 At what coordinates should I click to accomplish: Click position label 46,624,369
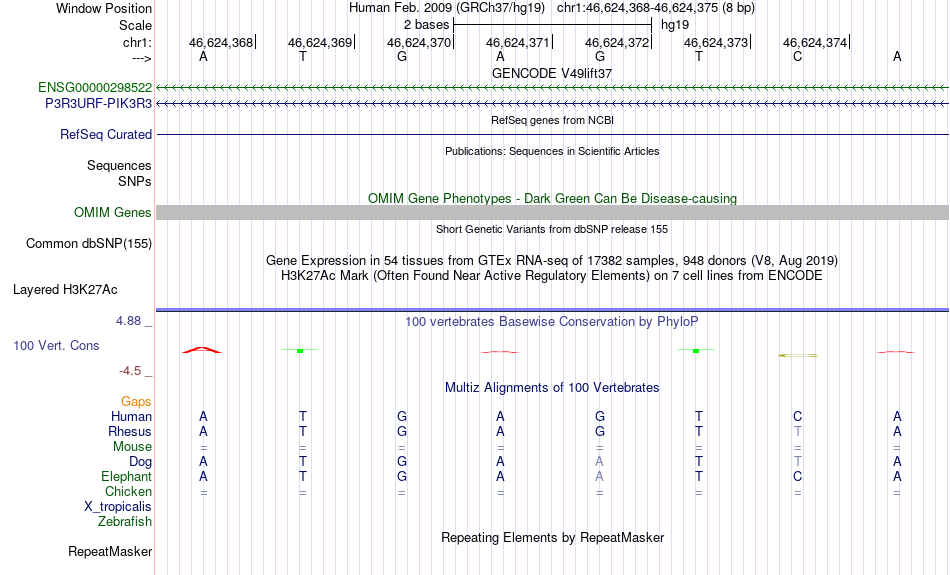(x=320, y=42)
